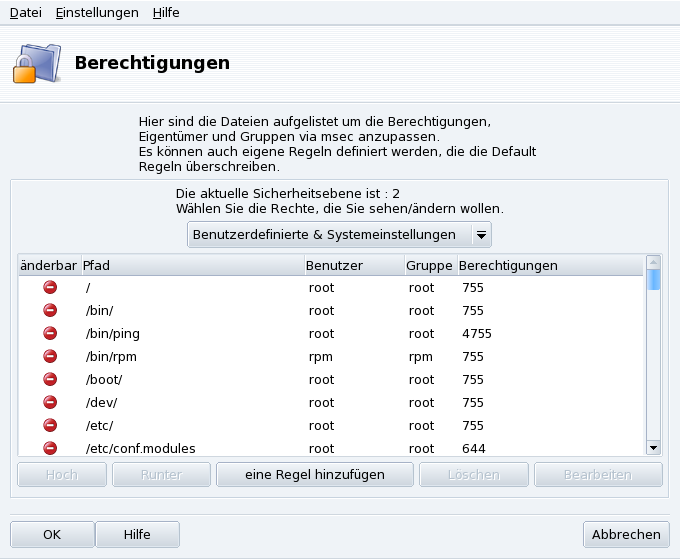Click the 755 permissions value for /dev/
680x560 pixels.
click(473, 403)
